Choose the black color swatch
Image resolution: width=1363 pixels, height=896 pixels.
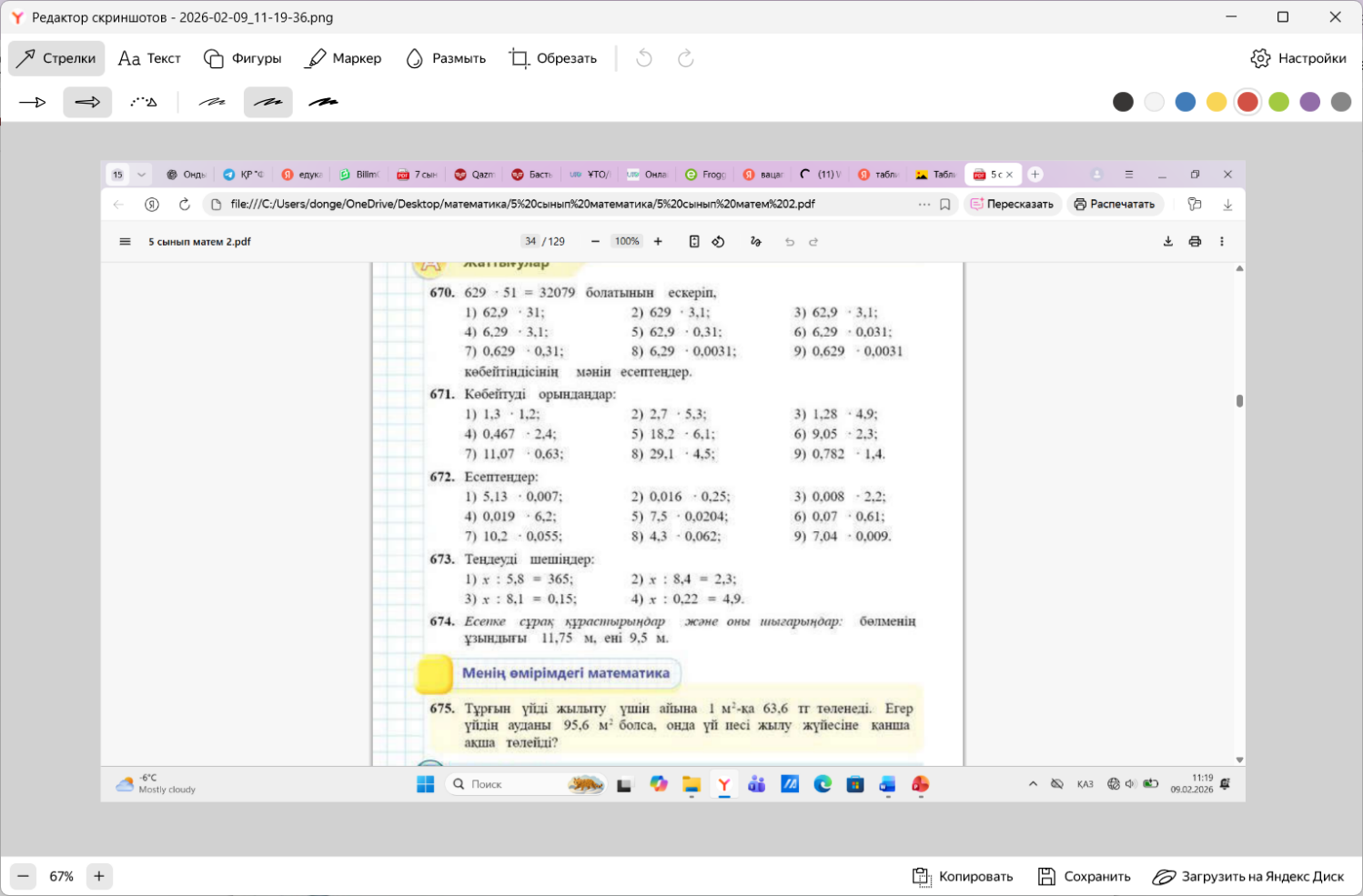point(1124,102)
